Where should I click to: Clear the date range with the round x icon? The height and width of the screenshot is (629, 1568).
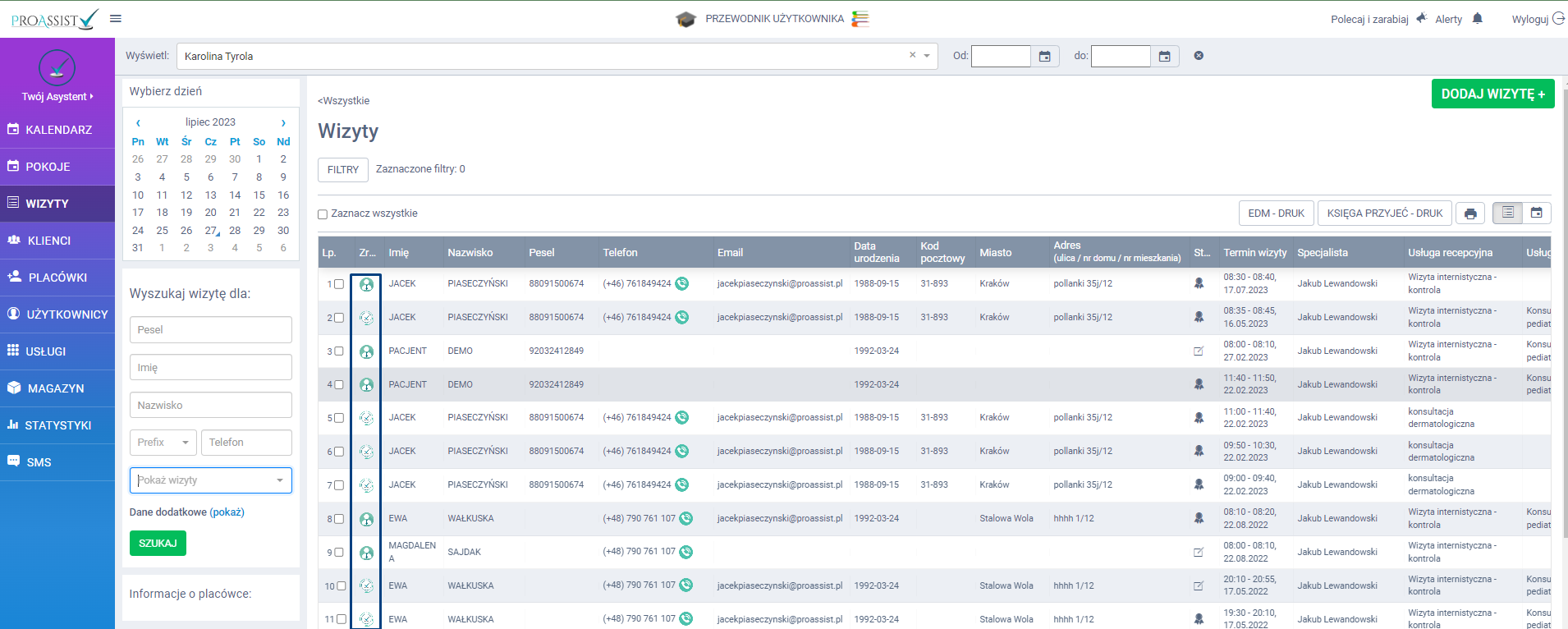pos(1199,56)
